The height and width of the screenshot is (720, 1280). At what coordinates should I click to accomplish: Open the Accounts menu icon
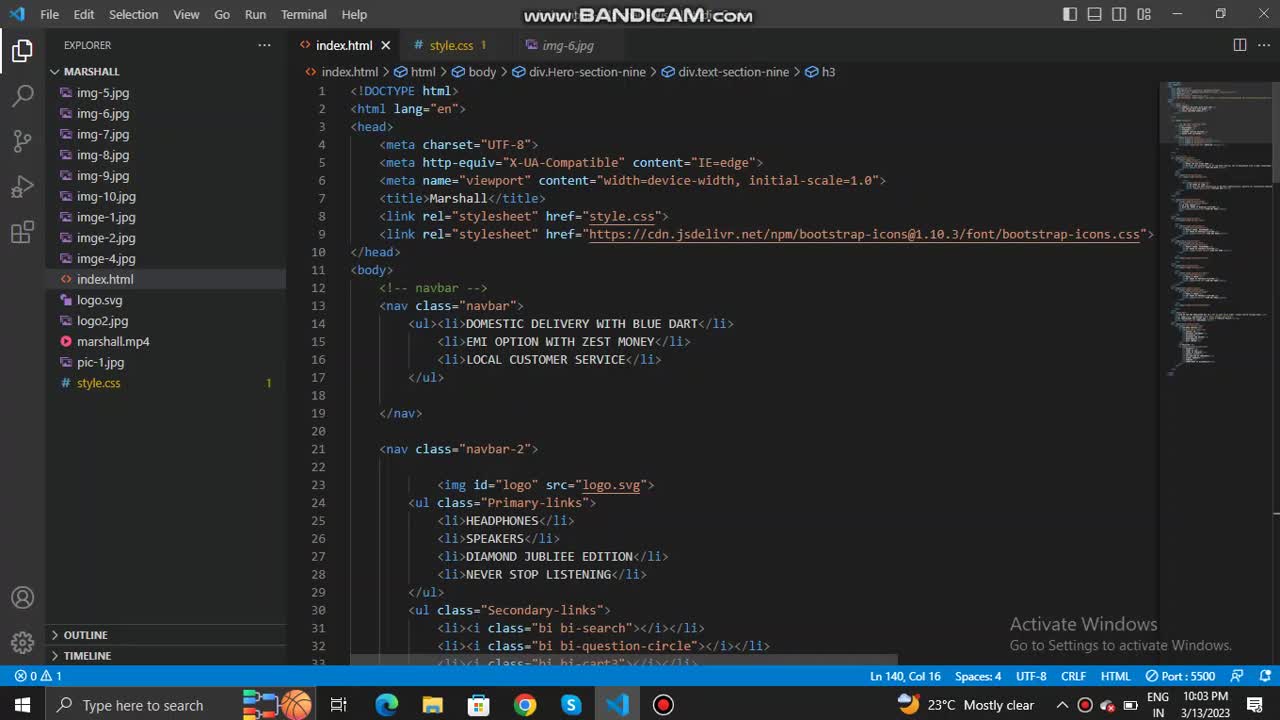(22, 598)
